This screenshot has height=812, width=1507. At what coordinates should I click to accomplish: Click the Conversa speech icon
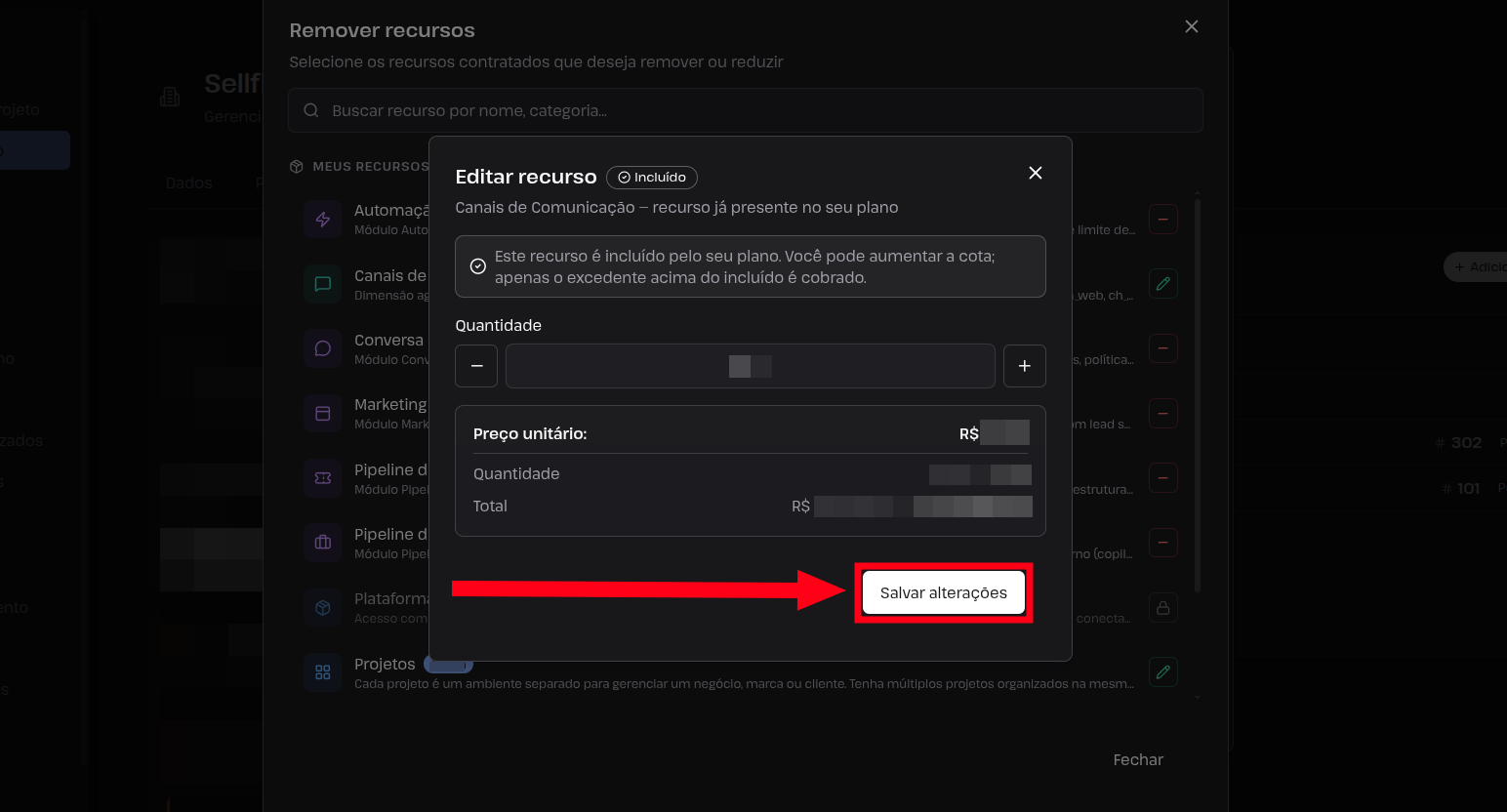(323, 348)
